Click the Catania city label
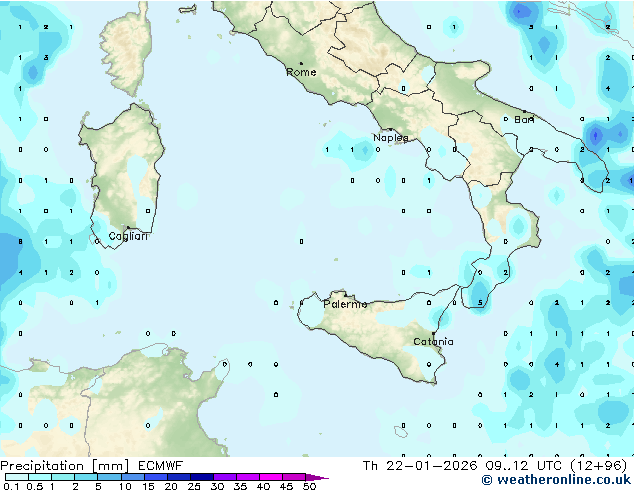 click(x=433, y=342)
